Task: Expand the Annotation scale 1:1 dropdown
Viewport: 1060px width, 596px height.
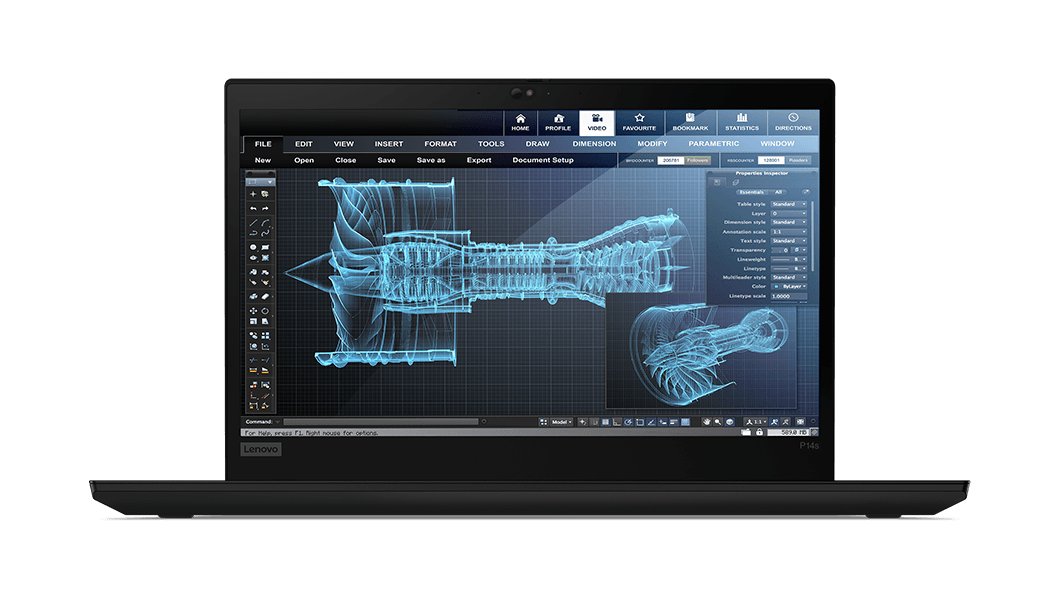Action: [788, 231]
